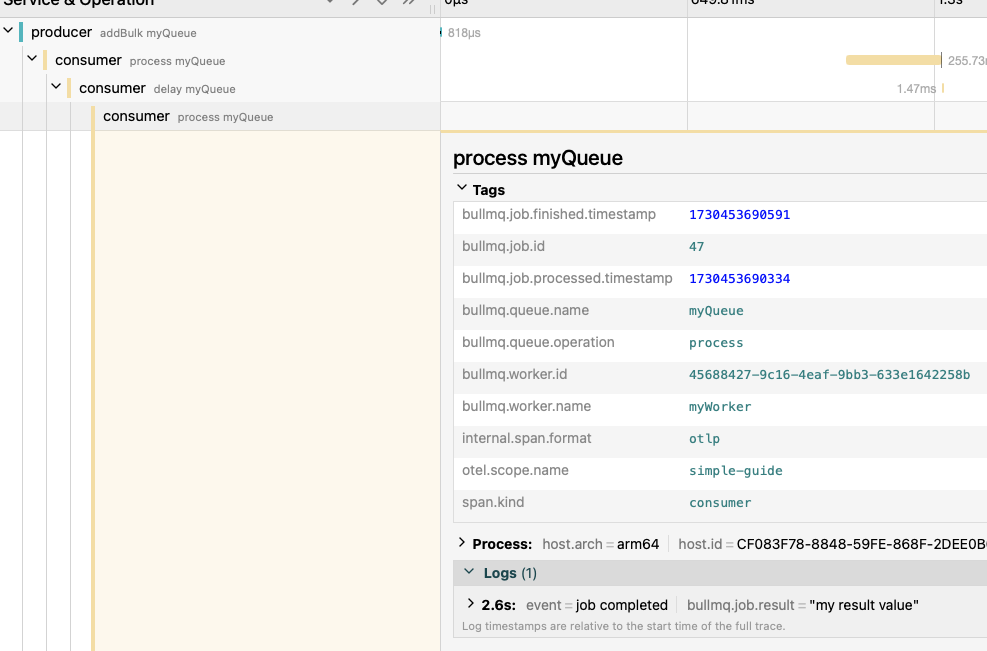987x651 pixels.
Task: Click the bullmq.job.id tag value 47
Action: click(x=696, y=247)
